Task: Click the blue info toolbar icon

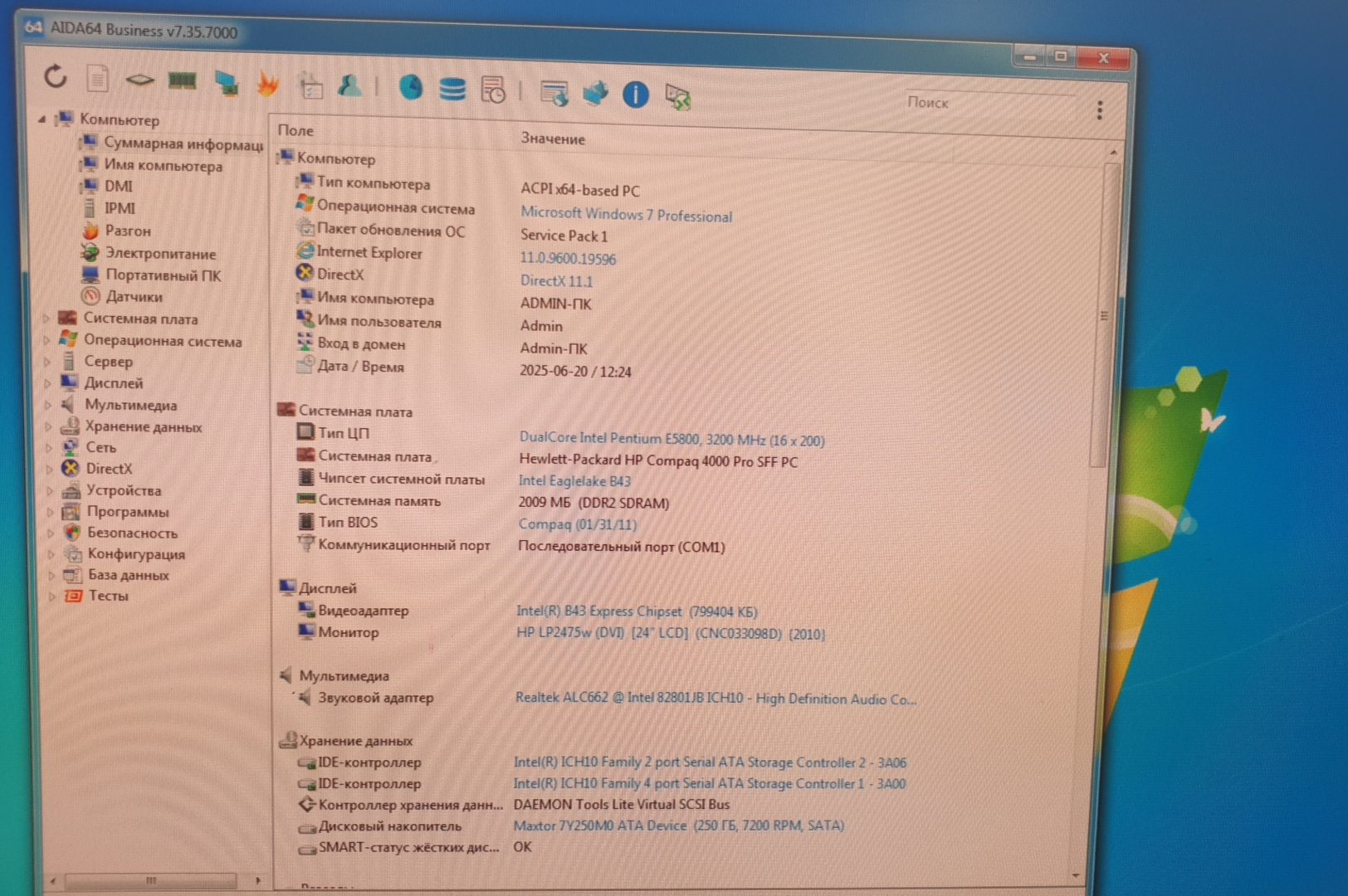Action: [636, 94]
